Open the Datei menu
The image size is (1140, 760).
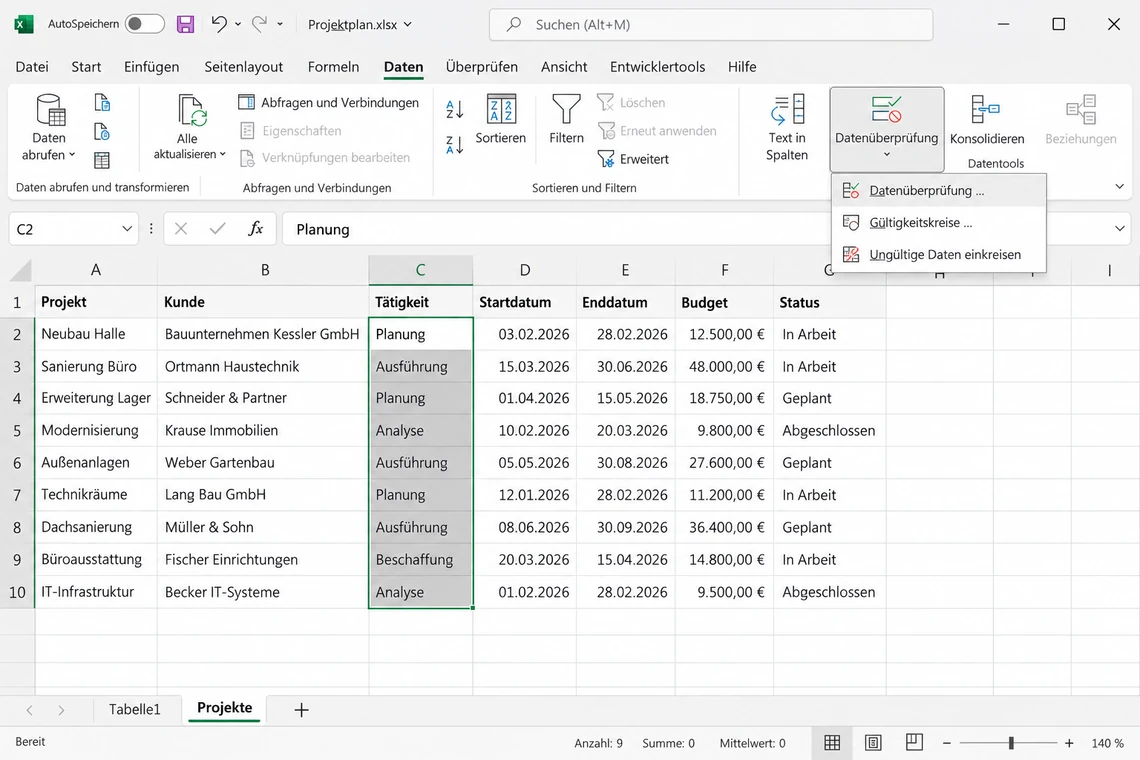click(32, 67)
